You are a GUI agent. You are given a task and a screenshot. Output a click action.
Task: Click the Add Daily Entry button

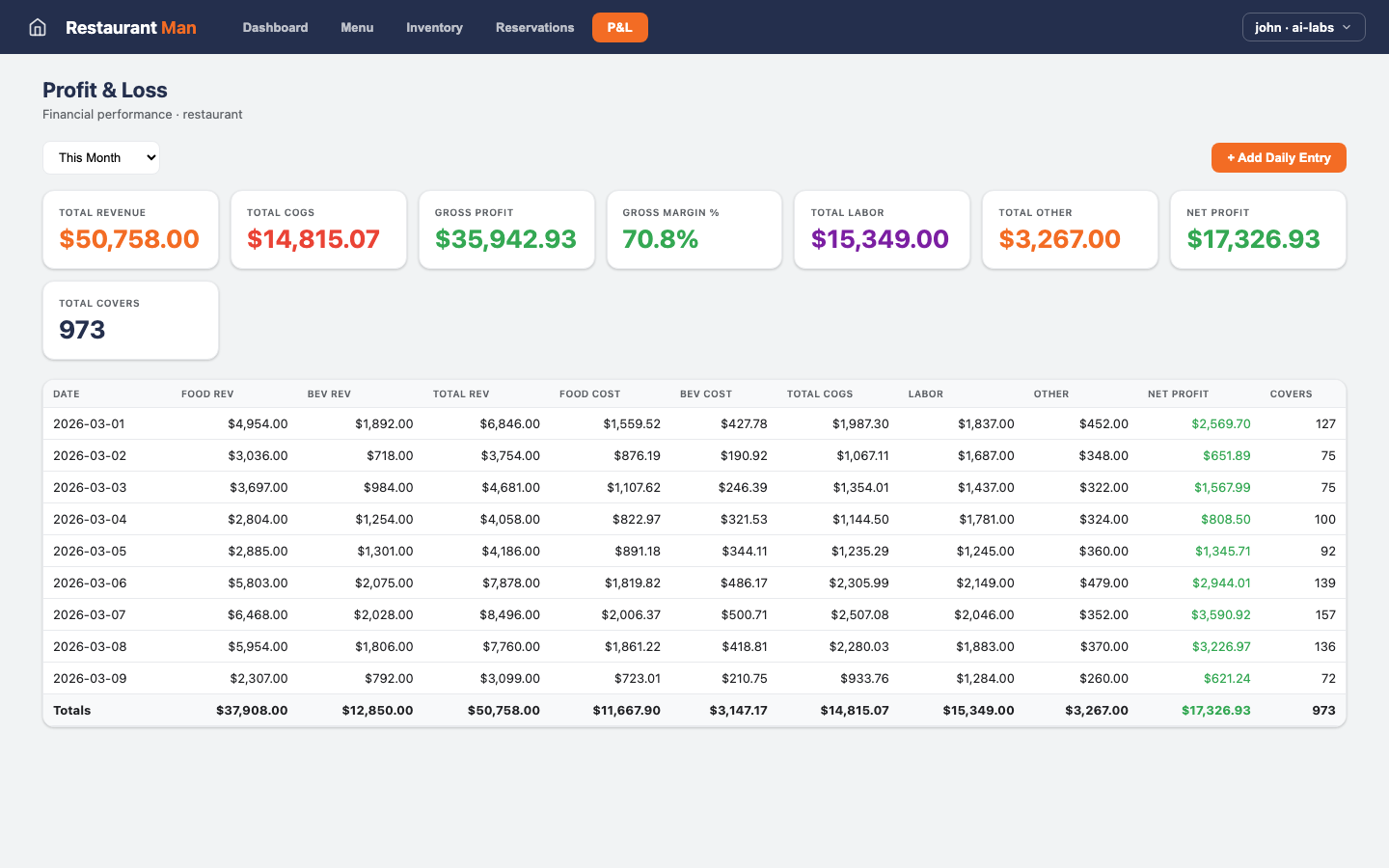[1278, 157]
